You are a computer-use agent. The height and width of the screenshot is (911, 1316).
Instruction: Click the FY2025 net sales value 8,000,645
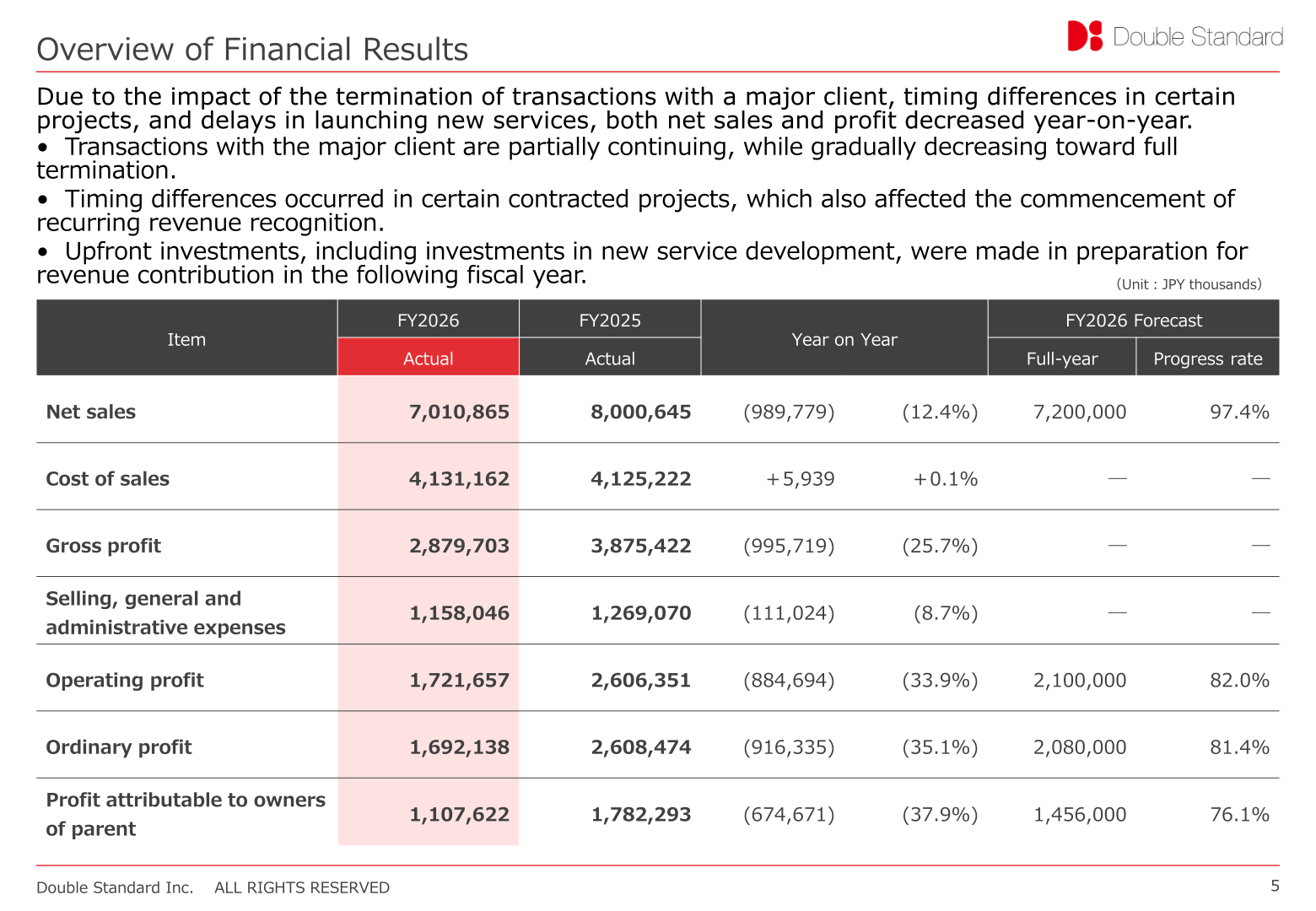pyautogui.click(x=641, y=412)
